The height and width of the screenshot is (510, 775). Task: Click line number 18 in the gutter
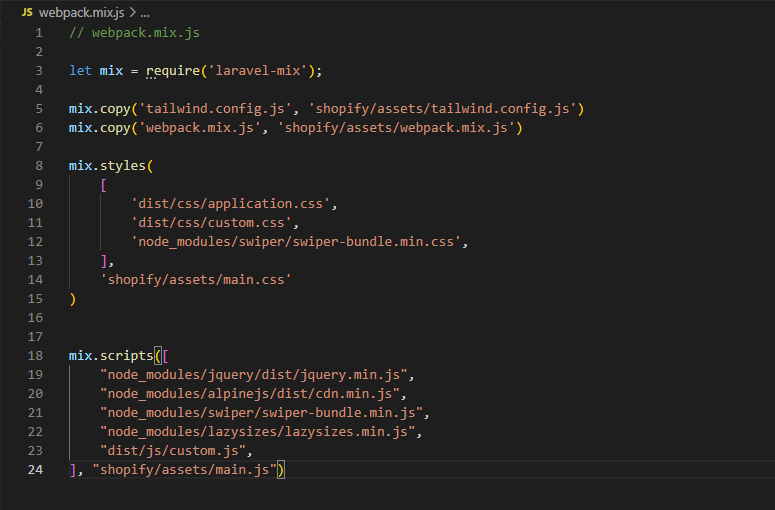pos(36,356)
